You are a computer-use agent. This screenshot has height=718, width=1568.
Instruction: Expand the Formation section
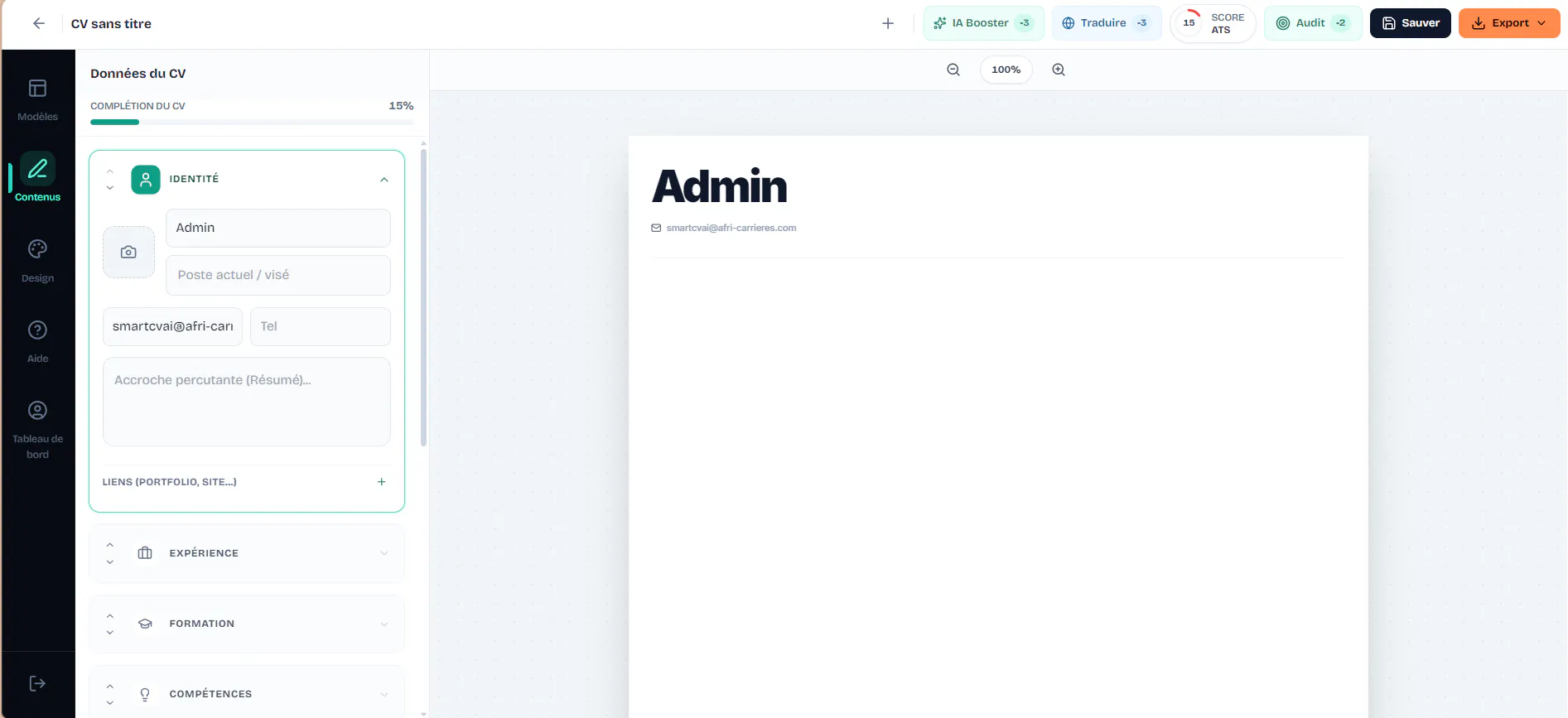click(x=384, y=624)
